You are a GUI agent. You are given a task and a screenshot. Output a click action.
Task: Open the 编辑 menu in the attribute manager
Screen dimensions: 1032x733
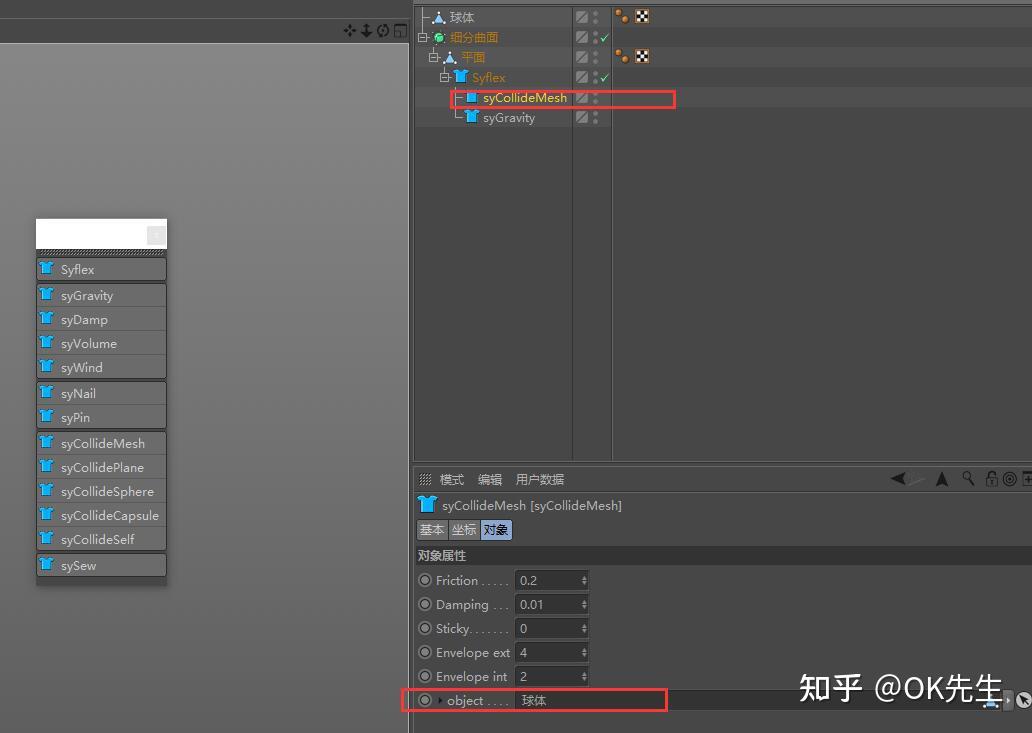[x=490, y=479]
